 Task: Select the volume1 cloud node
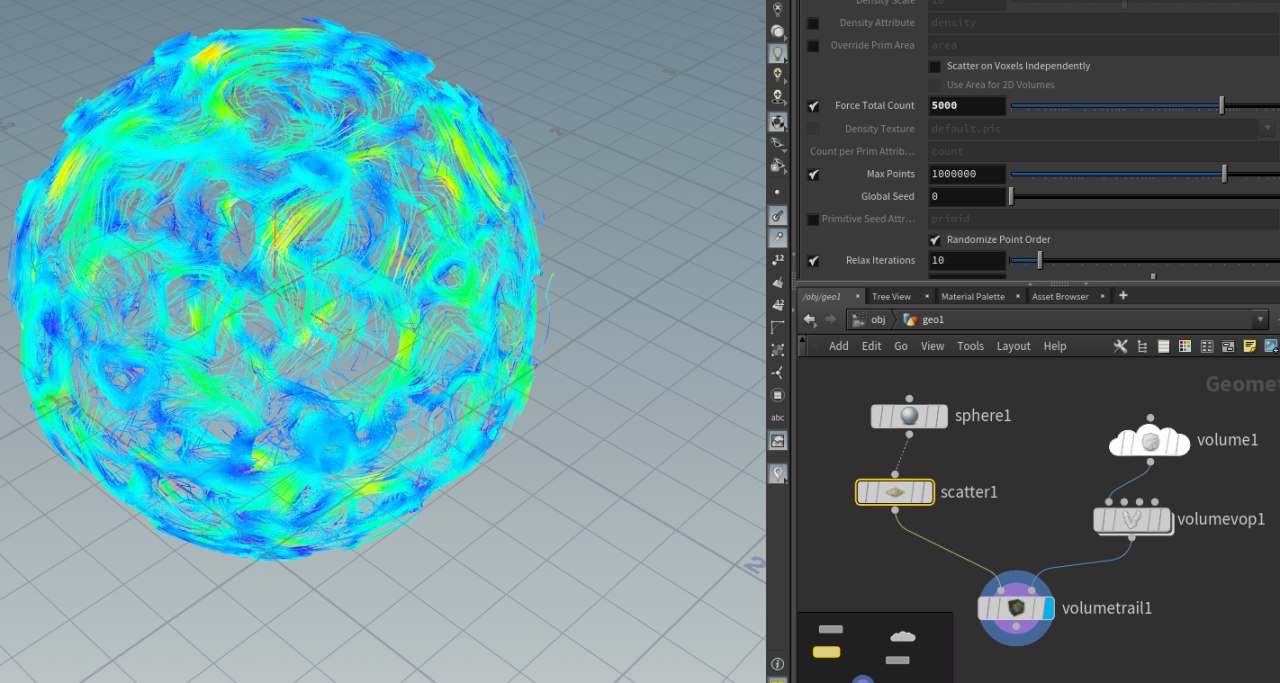[x=1150, y=440]
